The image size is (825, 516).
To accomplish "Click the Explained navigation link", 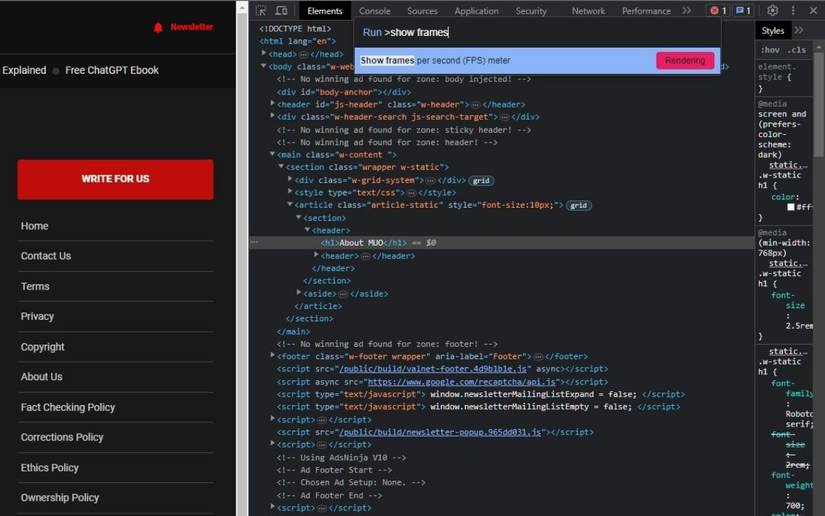I will (x=24, y=70).
